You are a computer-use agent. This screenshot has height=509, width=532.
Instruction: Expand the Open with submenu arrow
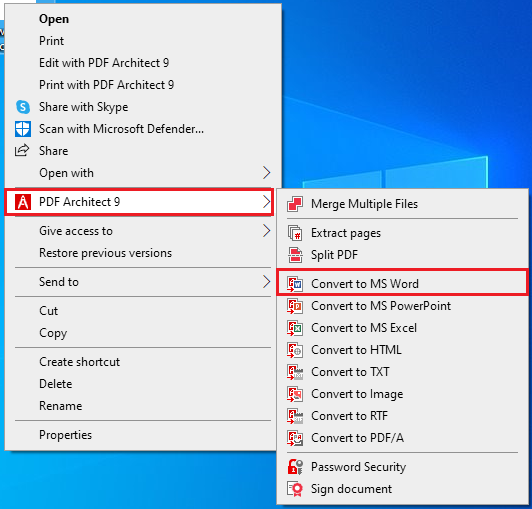[x=267, y=173]
